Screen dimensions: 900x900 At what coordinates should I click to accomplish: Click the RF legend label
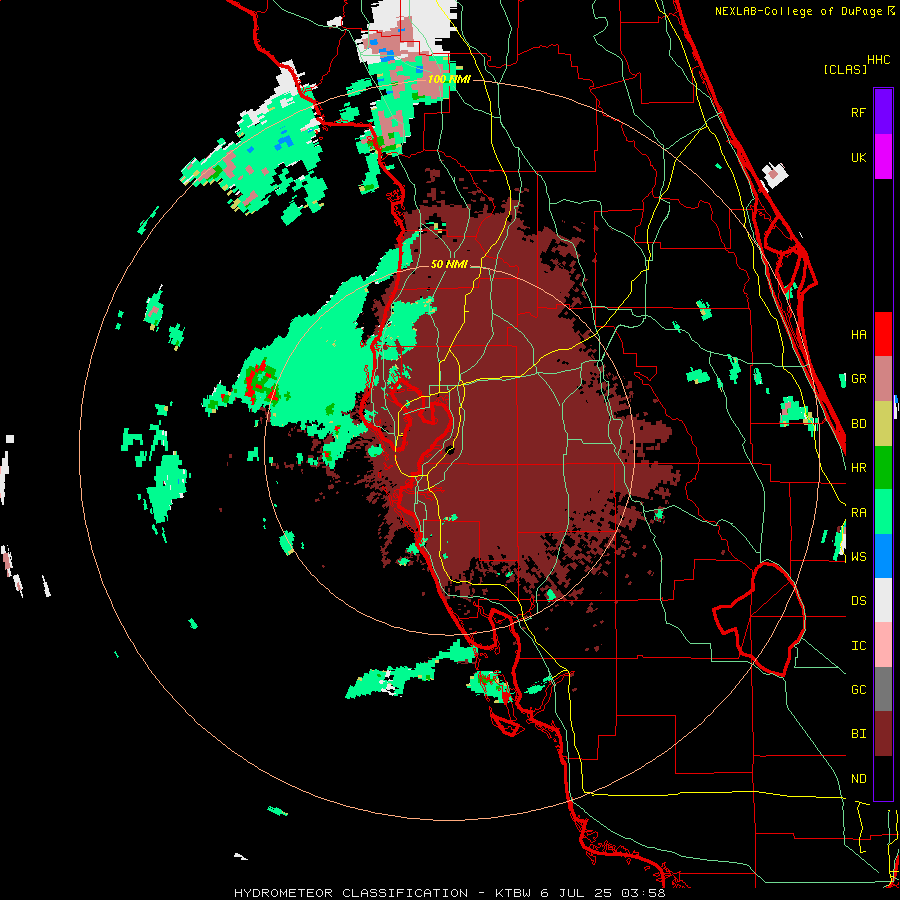point(858,112)
